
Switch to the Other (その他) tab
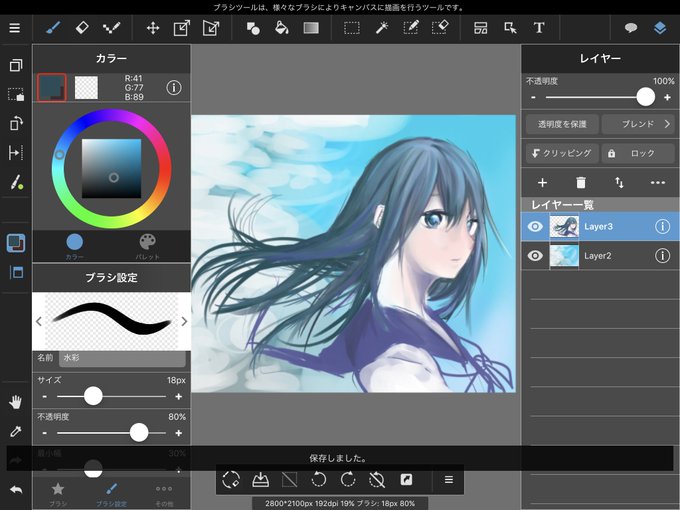click(163, 494)
